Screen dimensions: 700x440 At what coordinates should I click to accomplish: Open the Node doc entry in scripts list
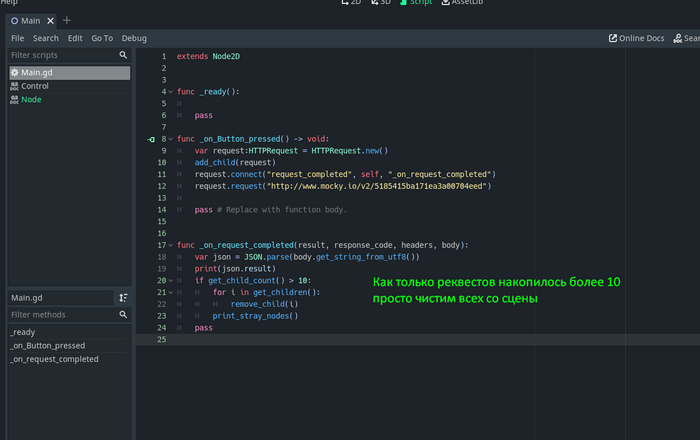pos(31,99)
